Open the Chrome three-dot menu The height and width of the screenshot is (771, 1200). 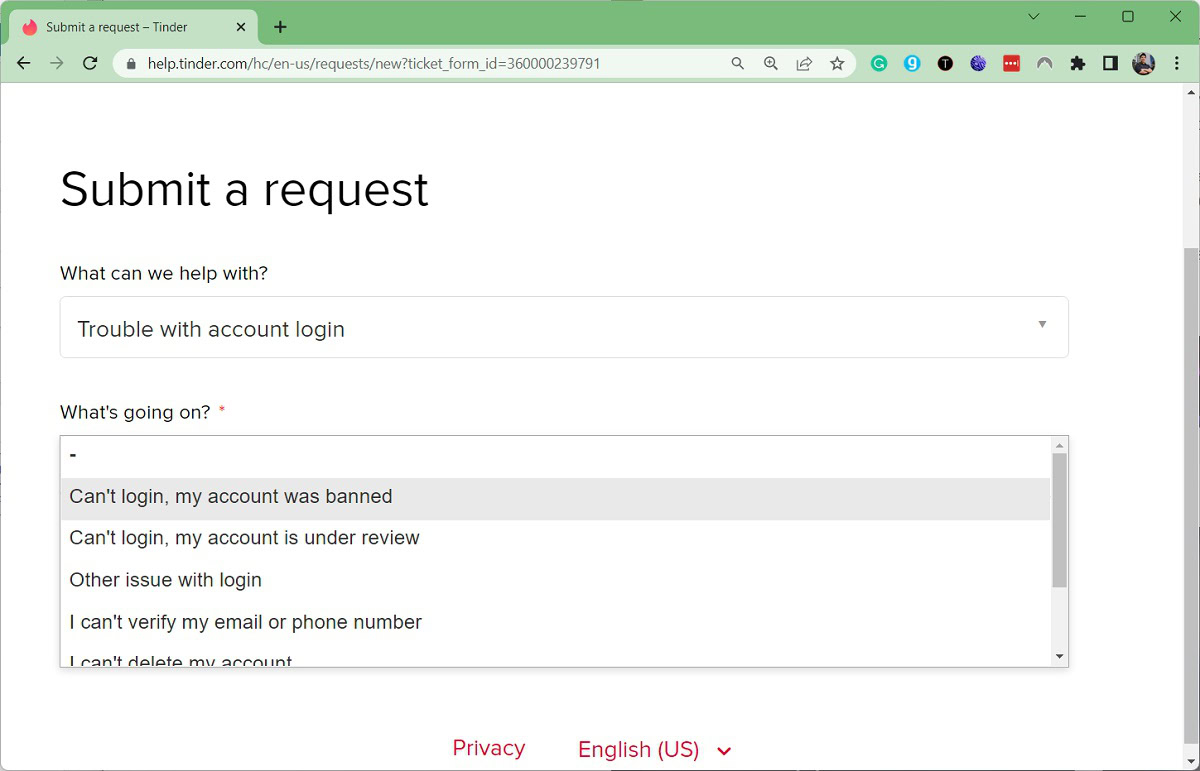click(x=1177, y=63)
